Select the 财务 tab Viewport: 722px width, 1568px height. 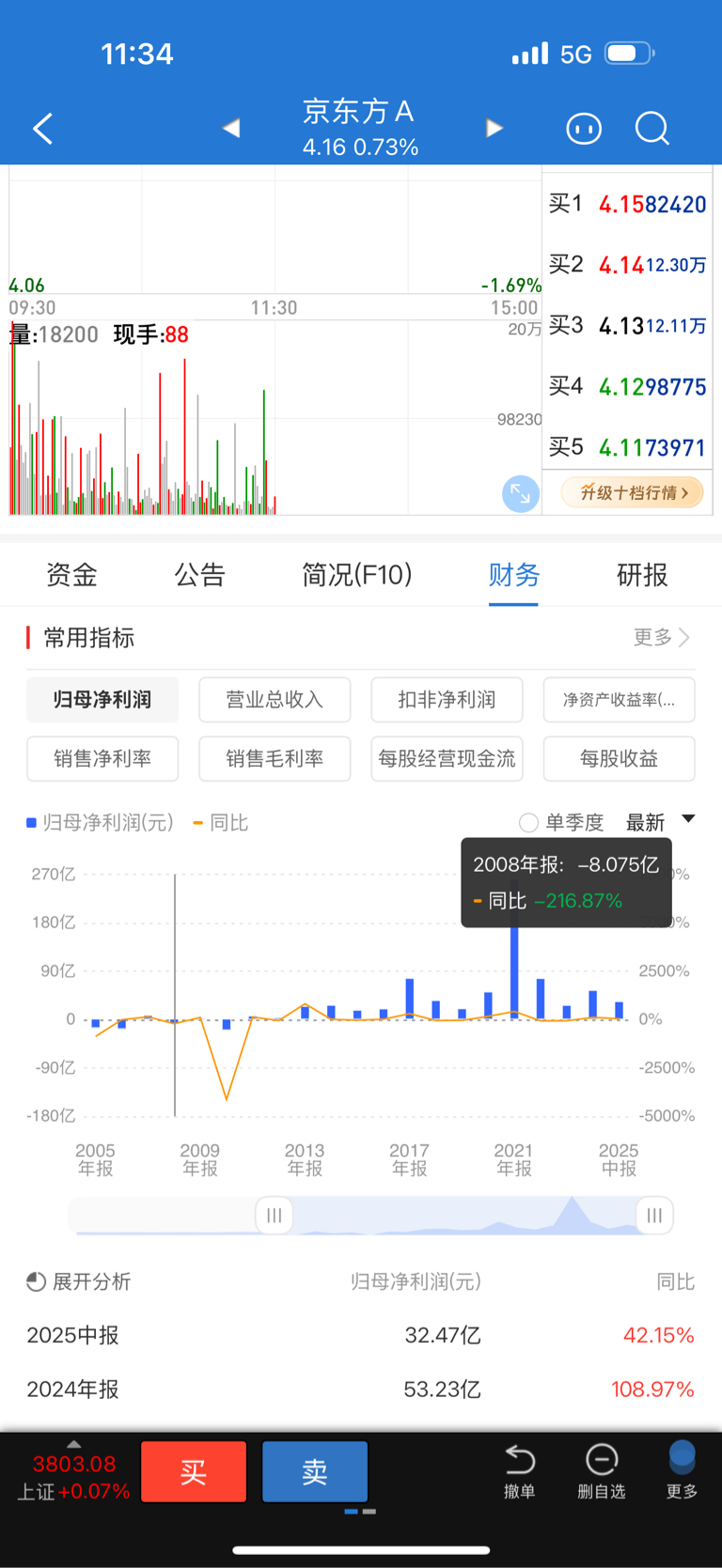click(514, 574)
